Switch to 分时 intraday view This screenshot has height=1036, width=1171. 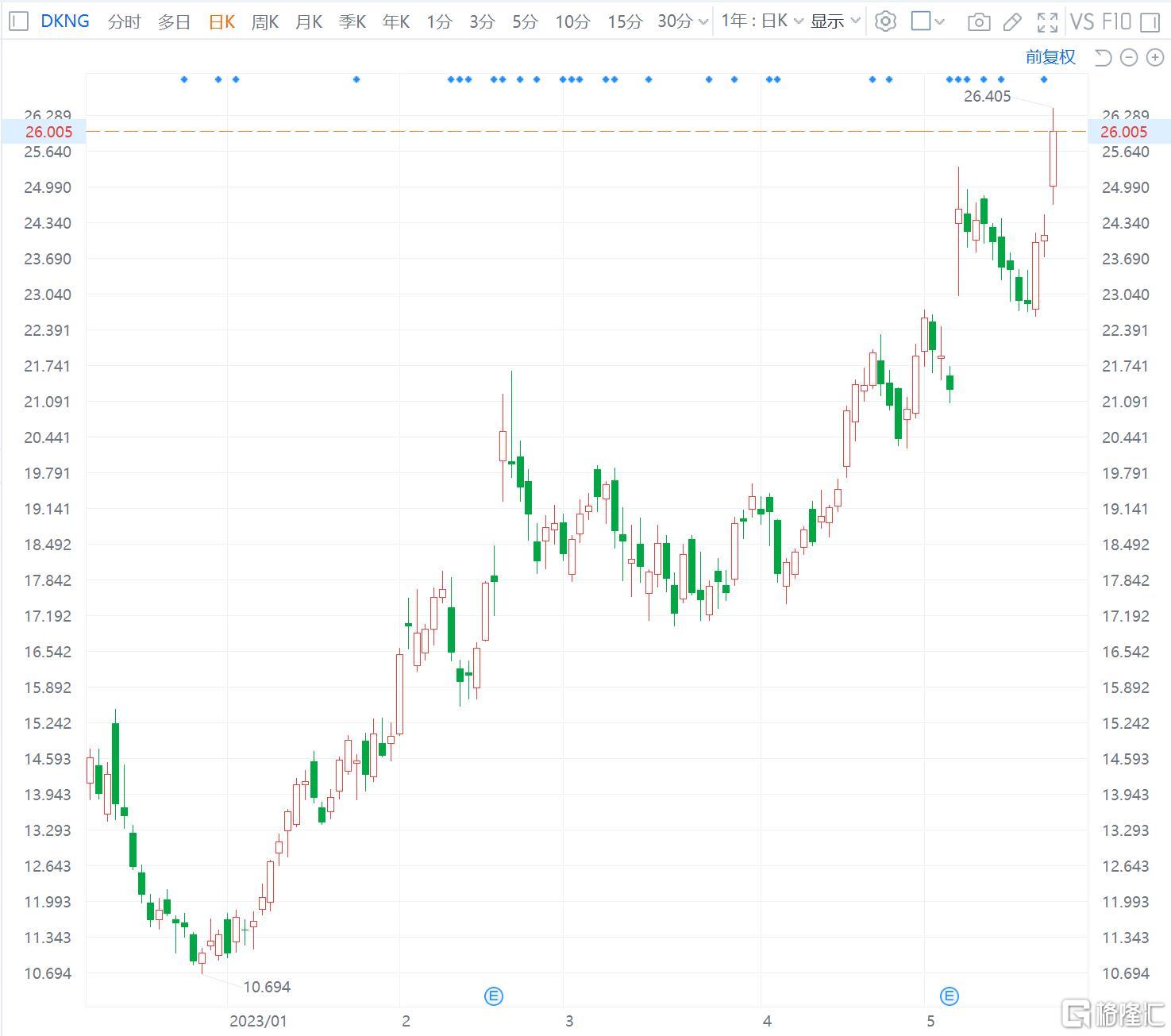(125, 22)
